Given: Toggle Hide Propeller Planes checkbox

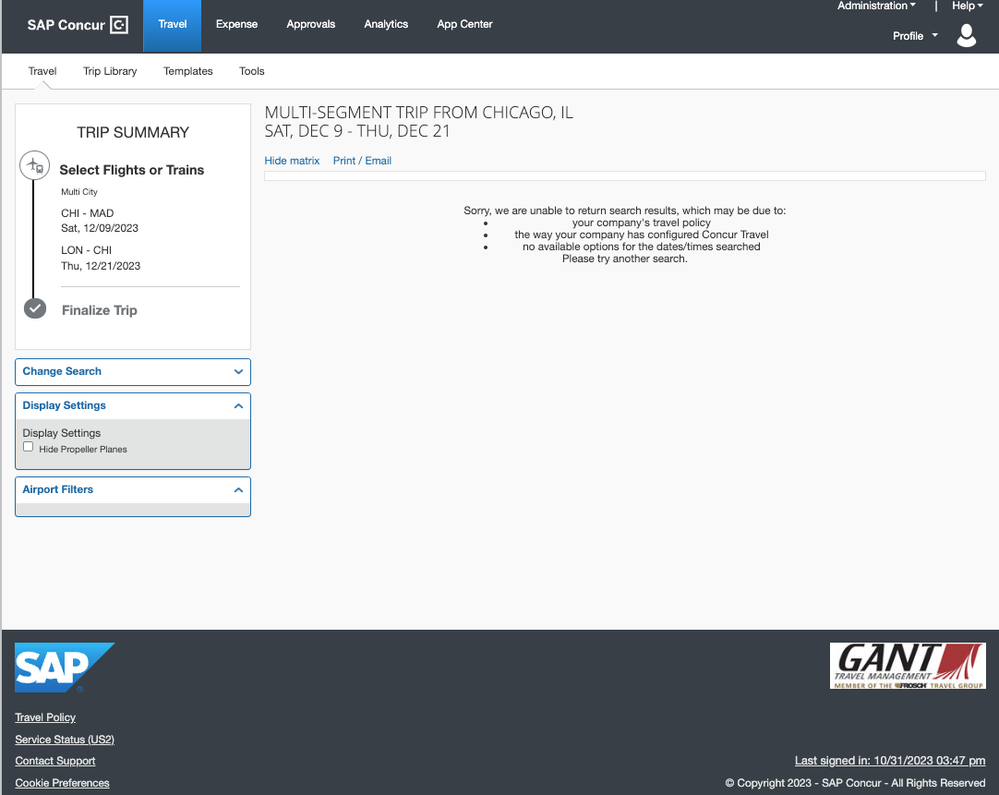Looking at the screenshot, I should click(28, 447).
